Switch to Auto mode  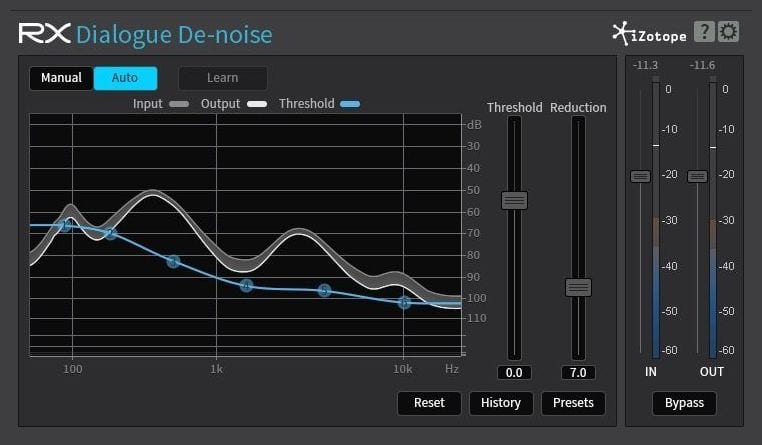click(125, 78)
